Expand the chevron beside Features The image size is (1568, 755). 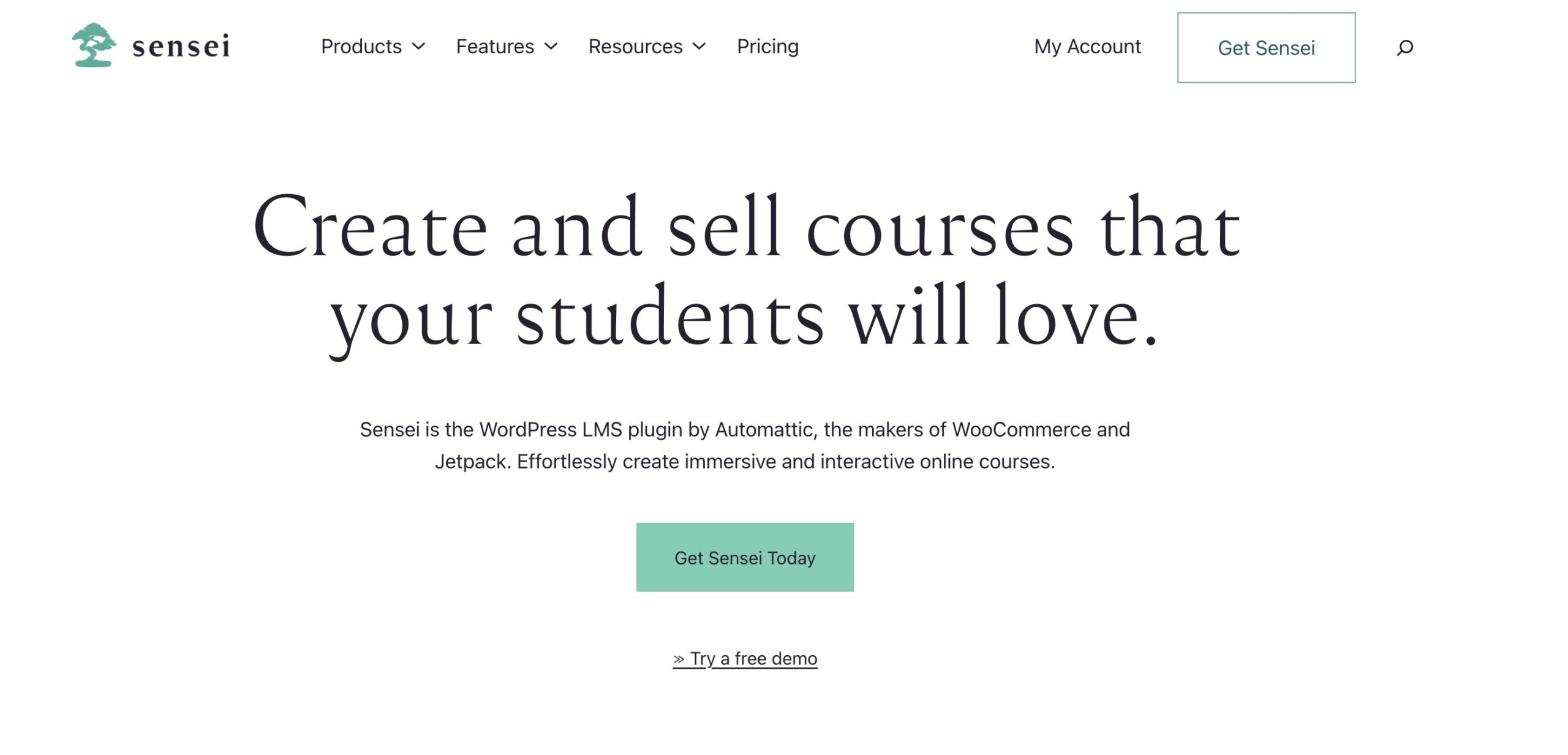pyautogui.click(x=551, y=47)
